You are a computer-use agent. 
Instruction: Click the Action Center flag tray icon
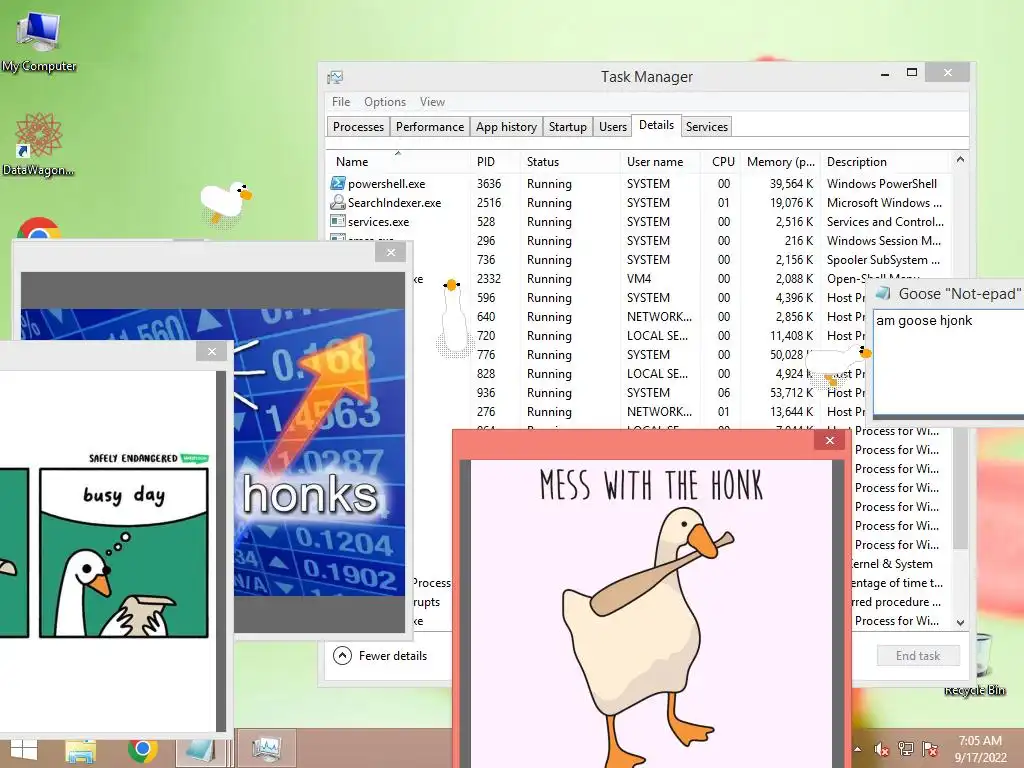930,749
